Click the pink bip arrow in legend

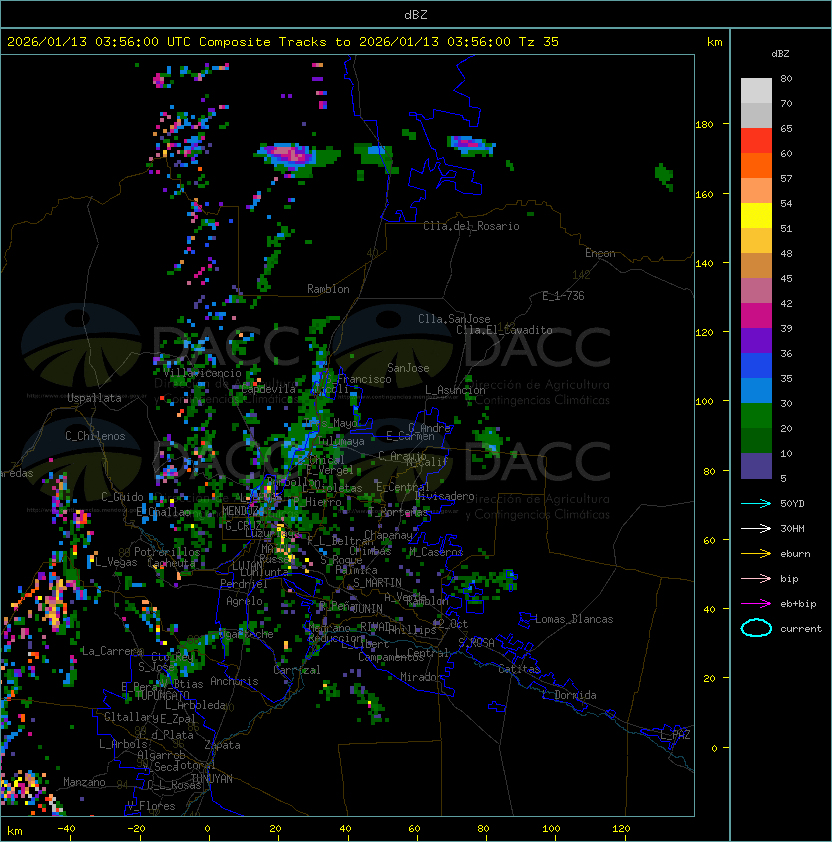(x=756, y=578)
